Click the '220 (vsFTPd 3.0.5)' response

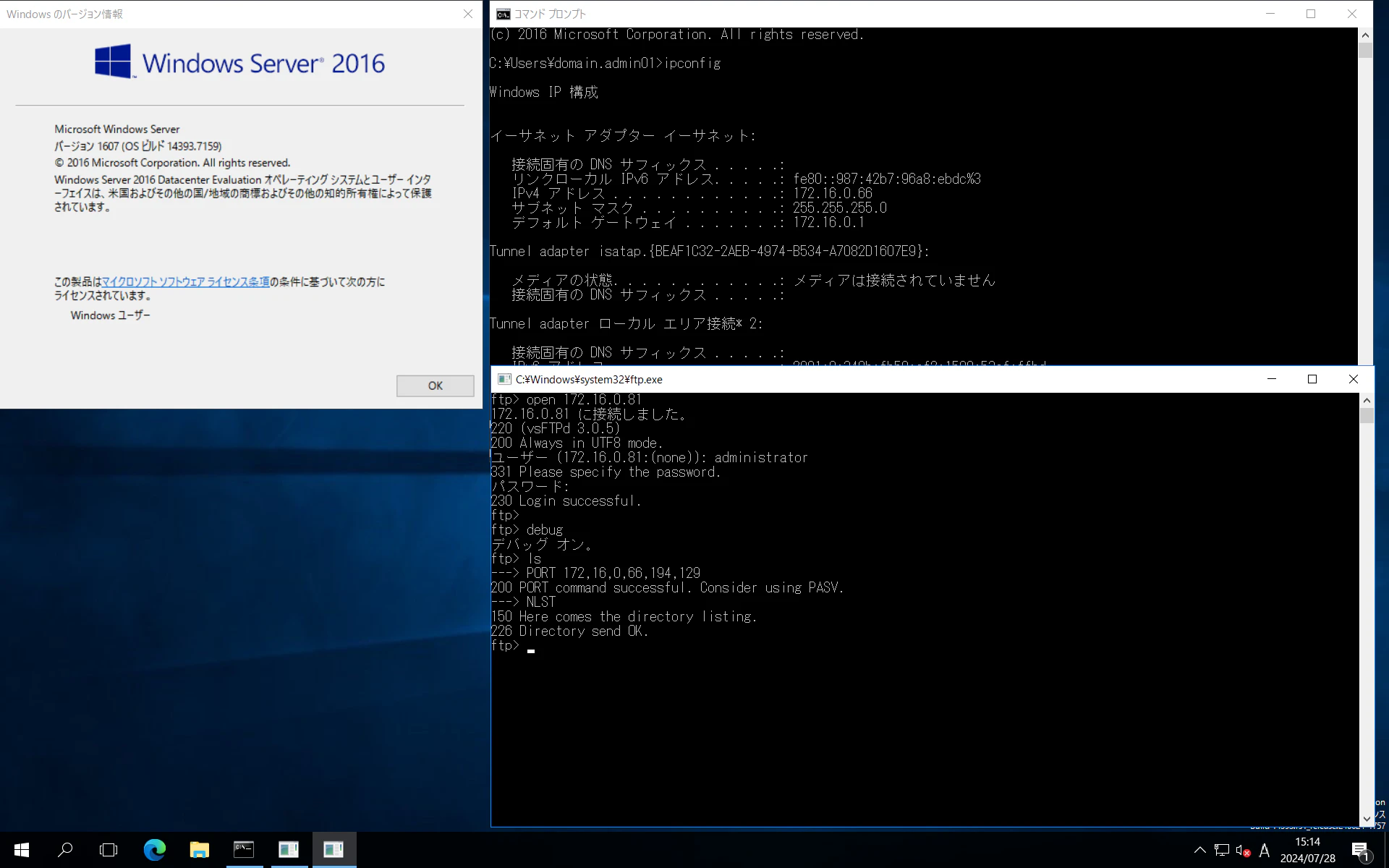coord(556,428)
